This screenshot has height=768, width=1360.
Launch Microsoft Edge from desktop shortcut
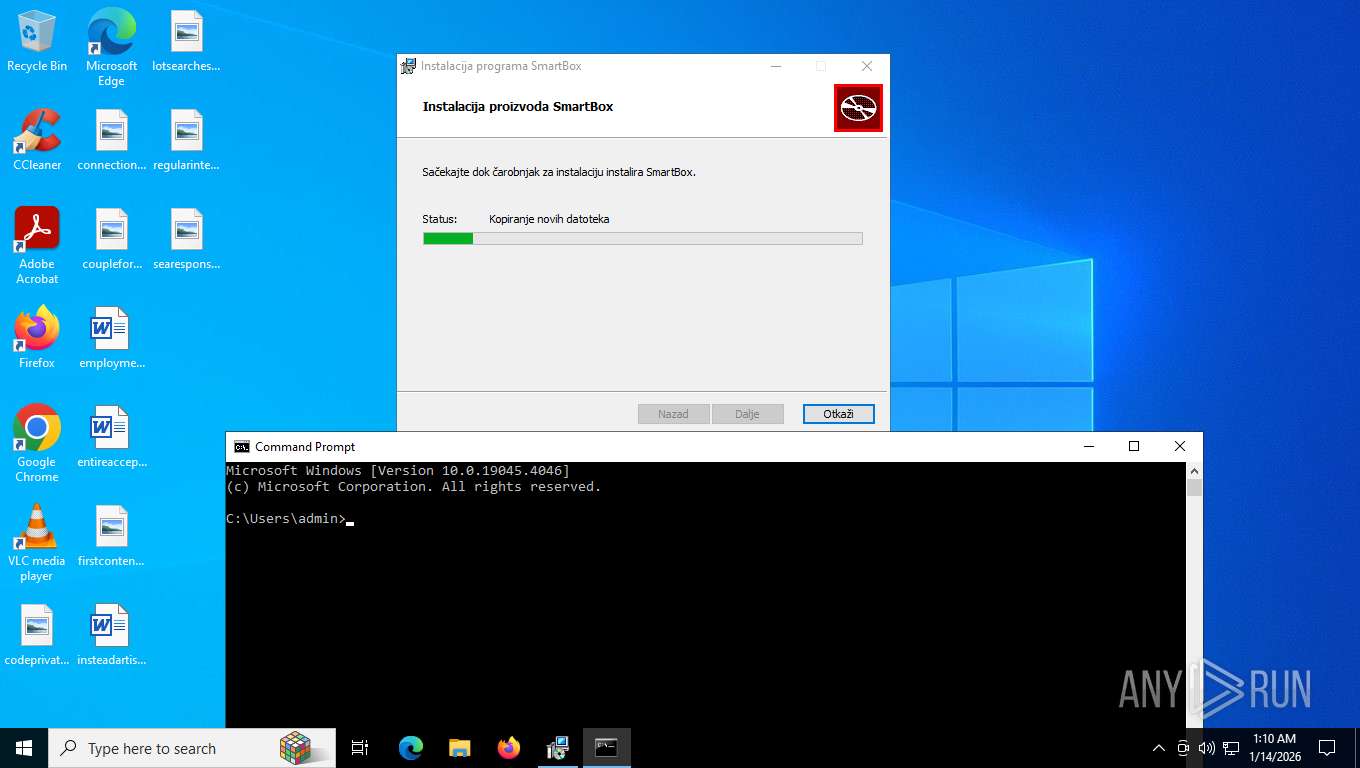[111, 47]
